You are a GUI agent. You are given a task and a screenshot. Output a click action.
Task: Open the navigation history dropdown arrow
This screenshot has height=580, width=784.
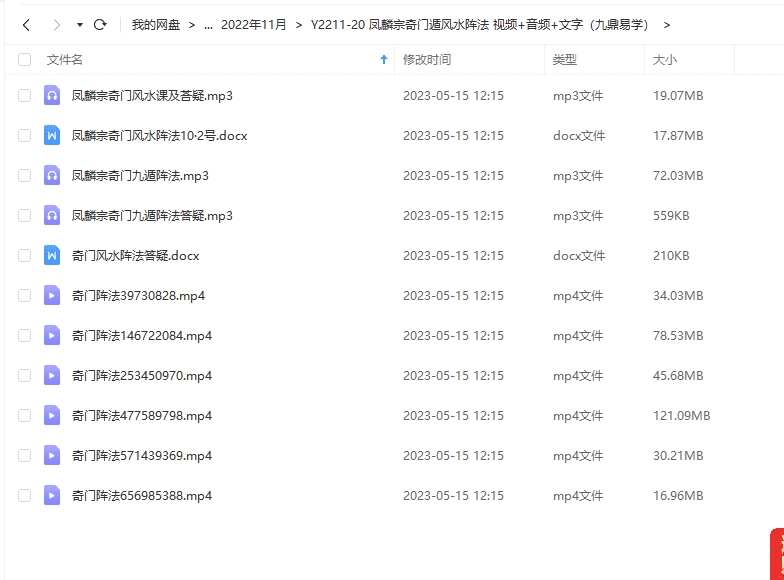pos(80,24)
